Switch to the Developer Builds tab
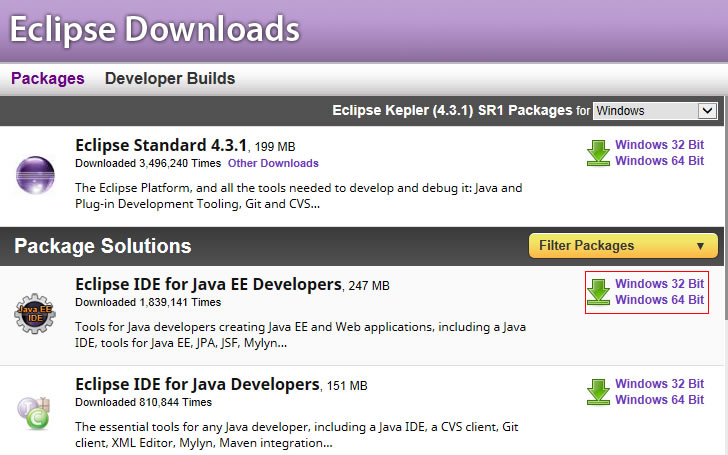 click(170, 78)
